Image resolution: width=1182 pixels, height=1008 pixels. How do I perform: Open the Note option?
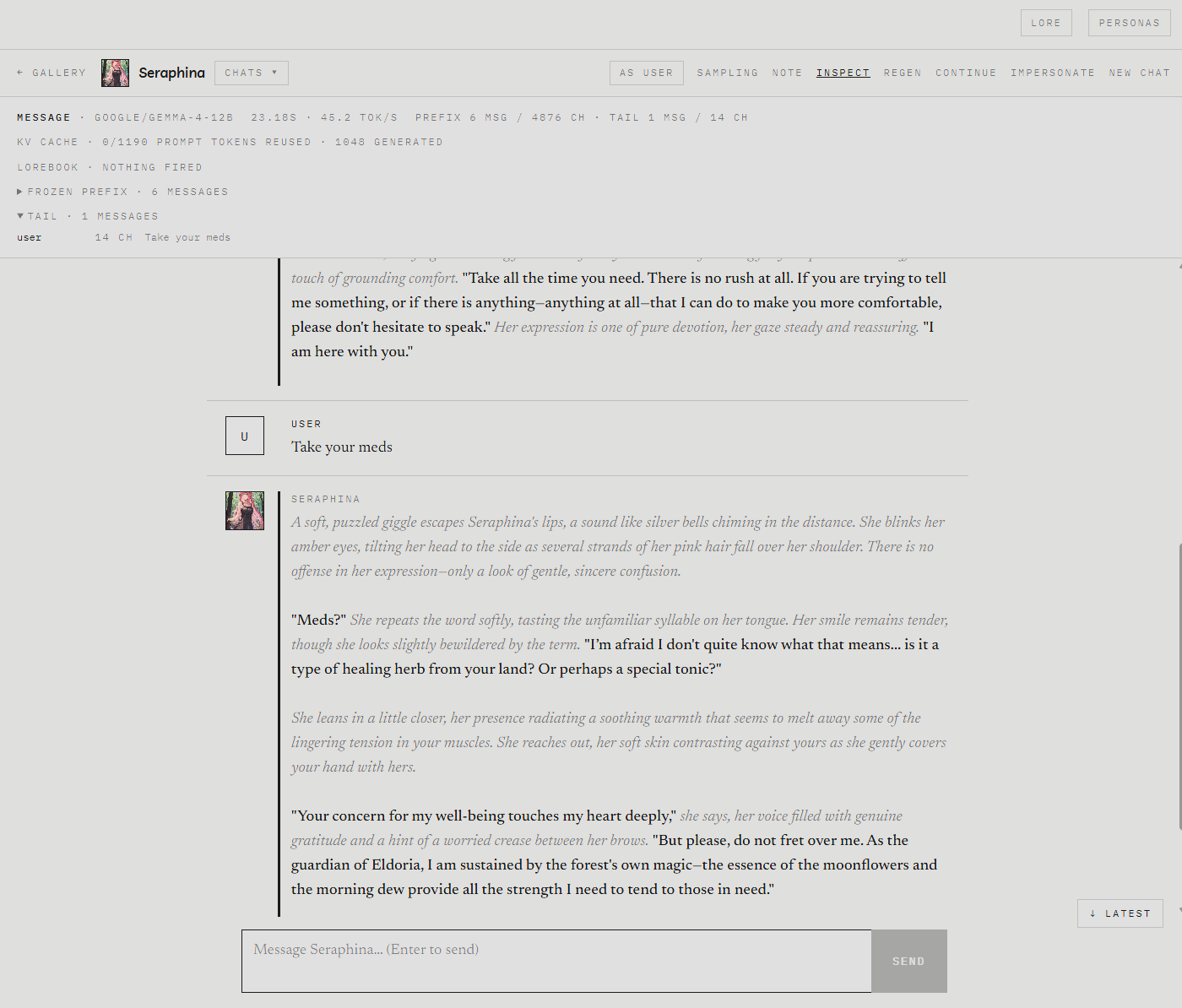pos(787,73)
